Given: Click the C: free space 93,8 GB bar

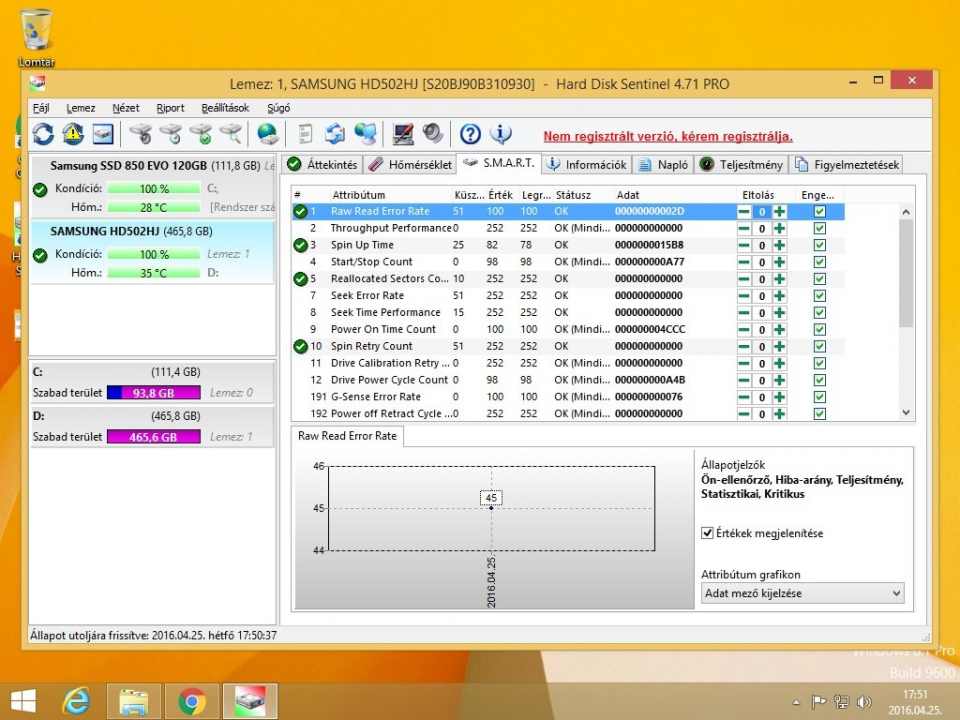Looking at the screenshot, I should 154,392.
